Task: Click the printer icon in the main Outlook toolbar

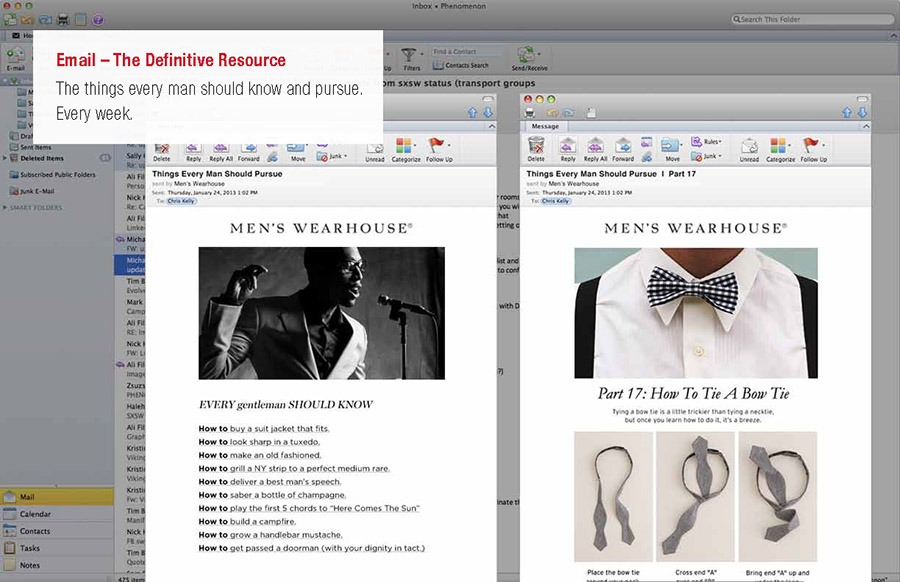Action: click(x=63, y=20)
